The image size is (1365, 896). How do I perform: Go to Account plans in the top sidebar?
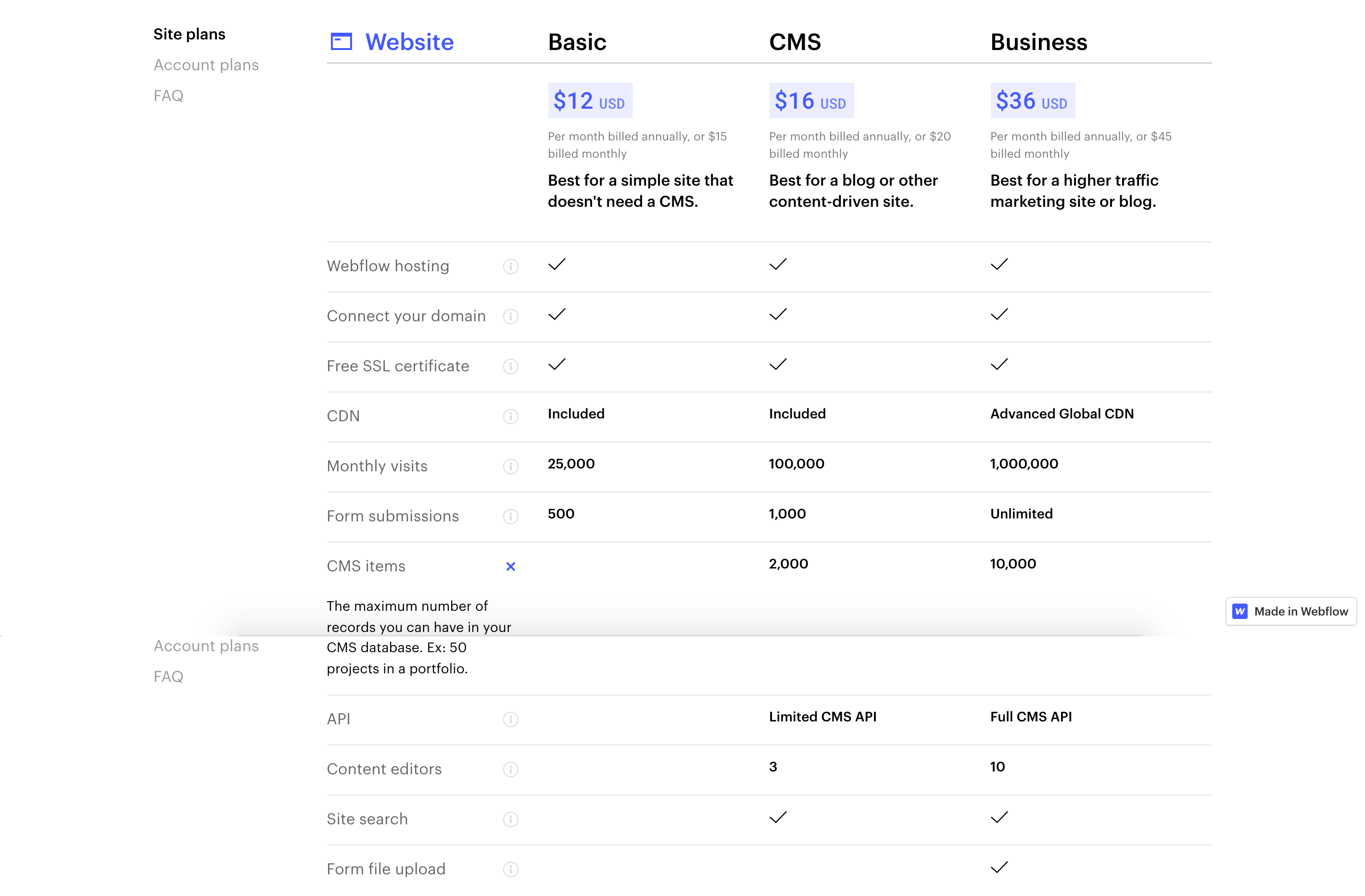pyautogui.click(x=206, y=65)
